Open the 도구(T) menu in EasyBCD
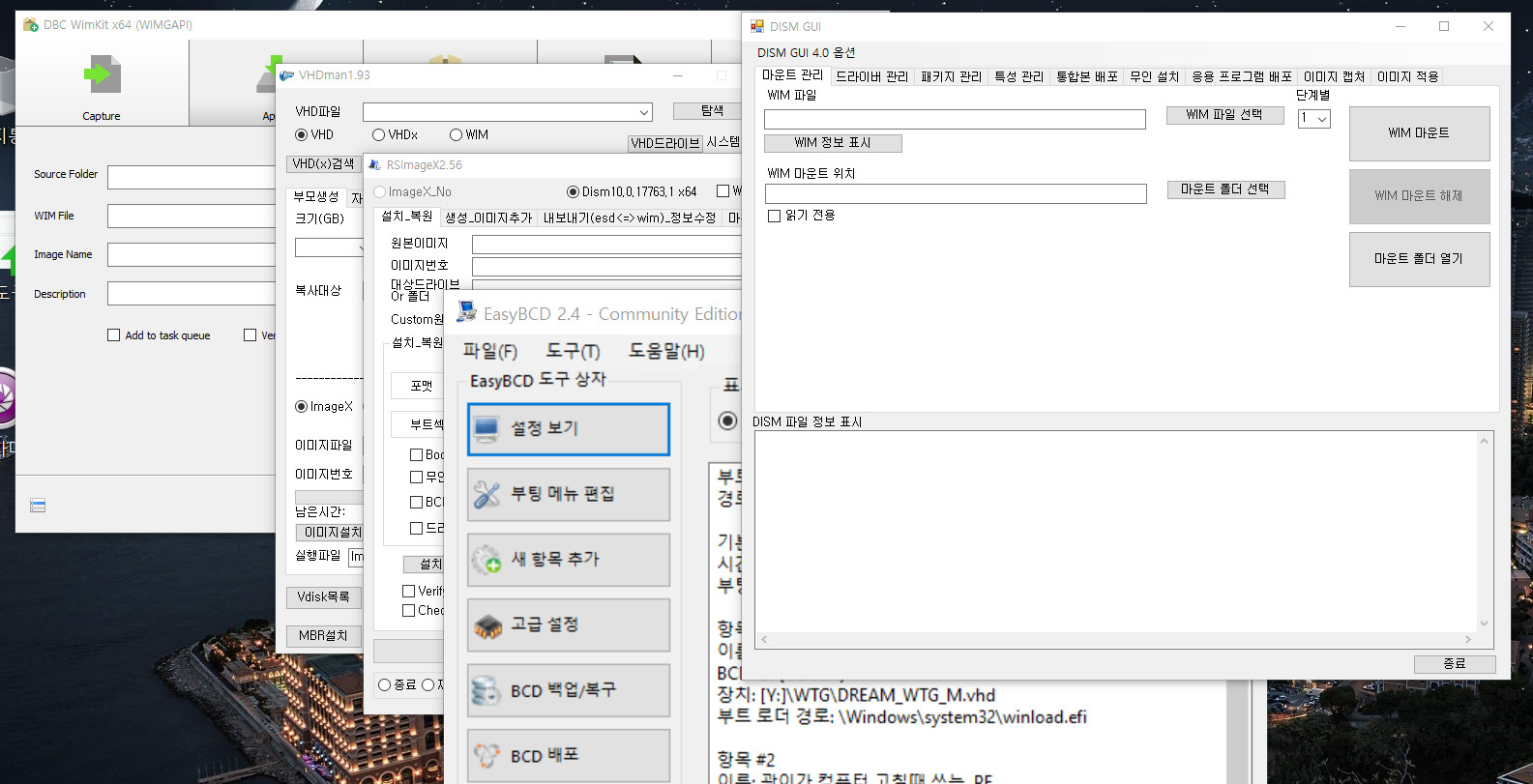1533x784 pixels. coord(573,351)
